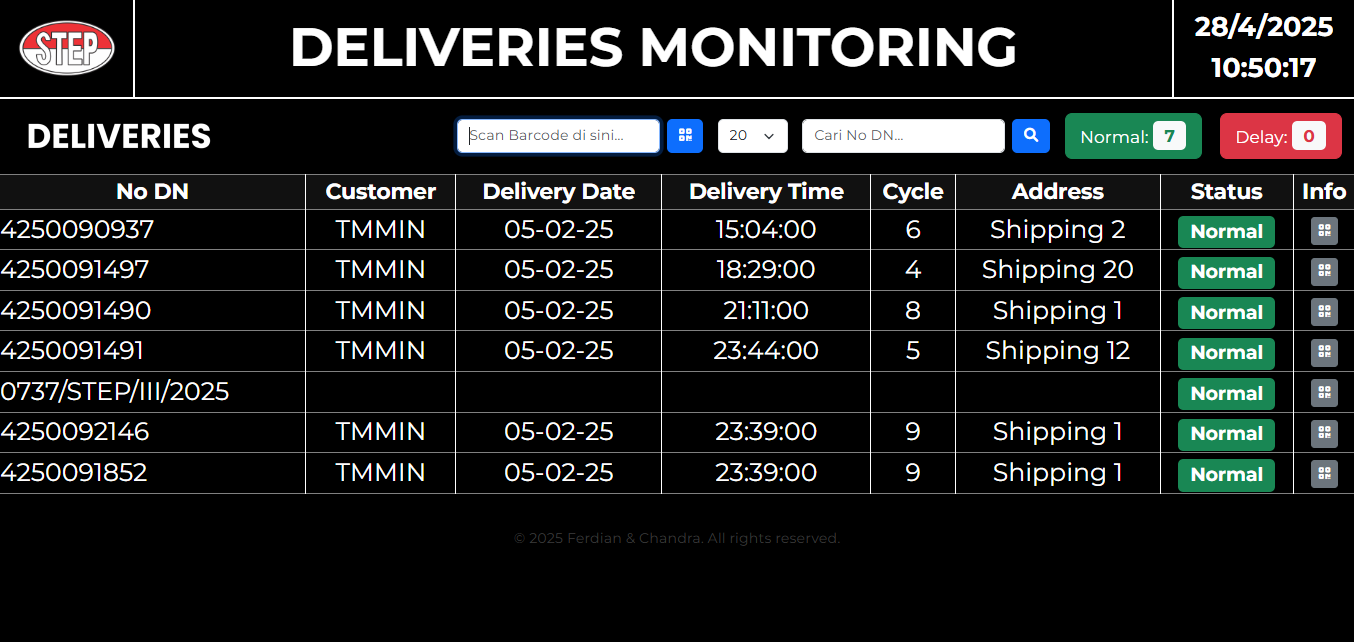Click the Delay: 0 counter badge

tap(1280, 135)
